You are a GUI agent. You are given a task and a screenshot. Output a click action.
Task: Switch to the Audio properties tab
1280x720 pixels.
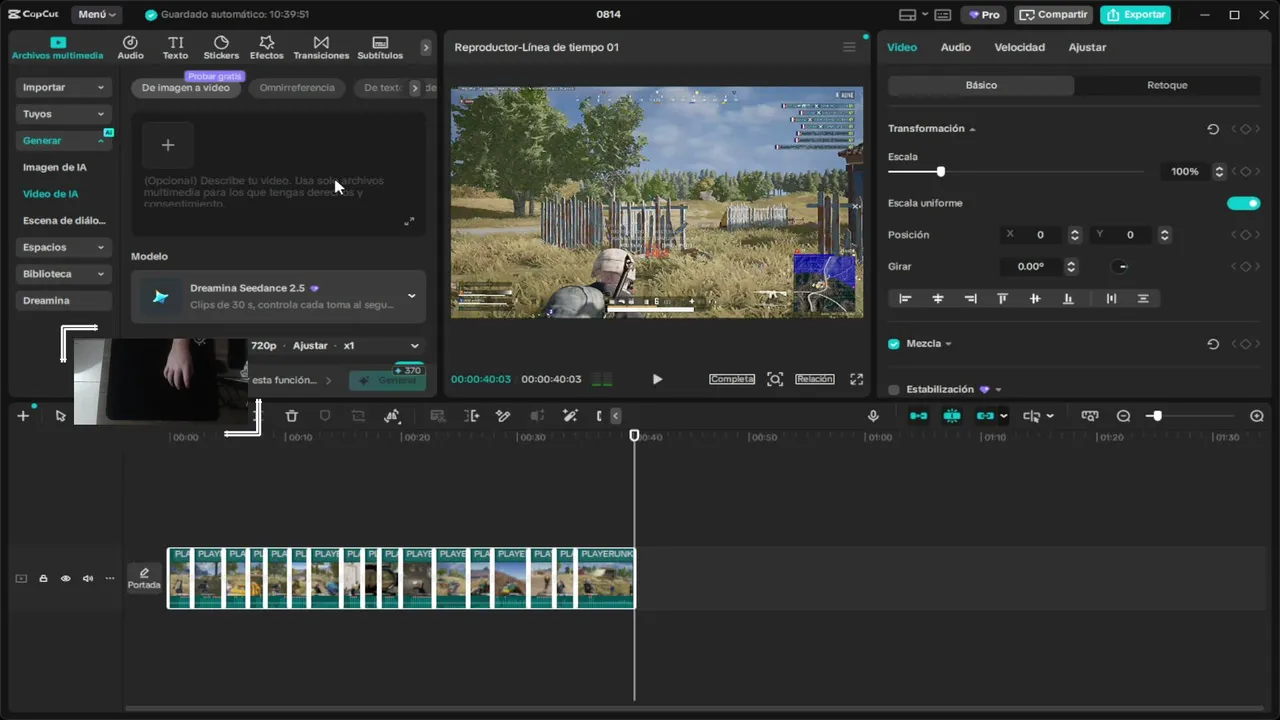pos(955,47)
